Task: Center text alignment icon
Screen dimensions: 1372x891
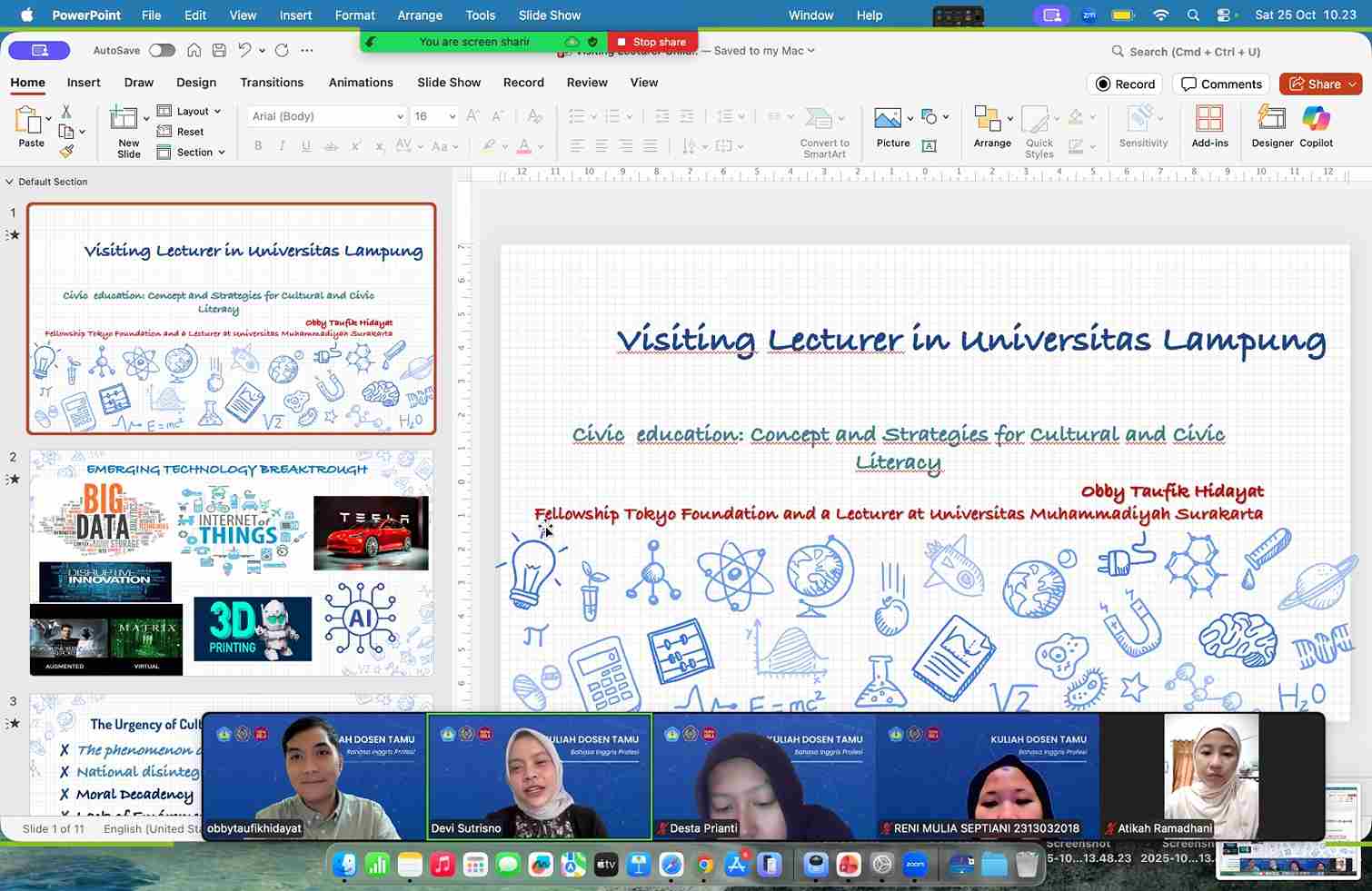Action: [x=601, y=146]
